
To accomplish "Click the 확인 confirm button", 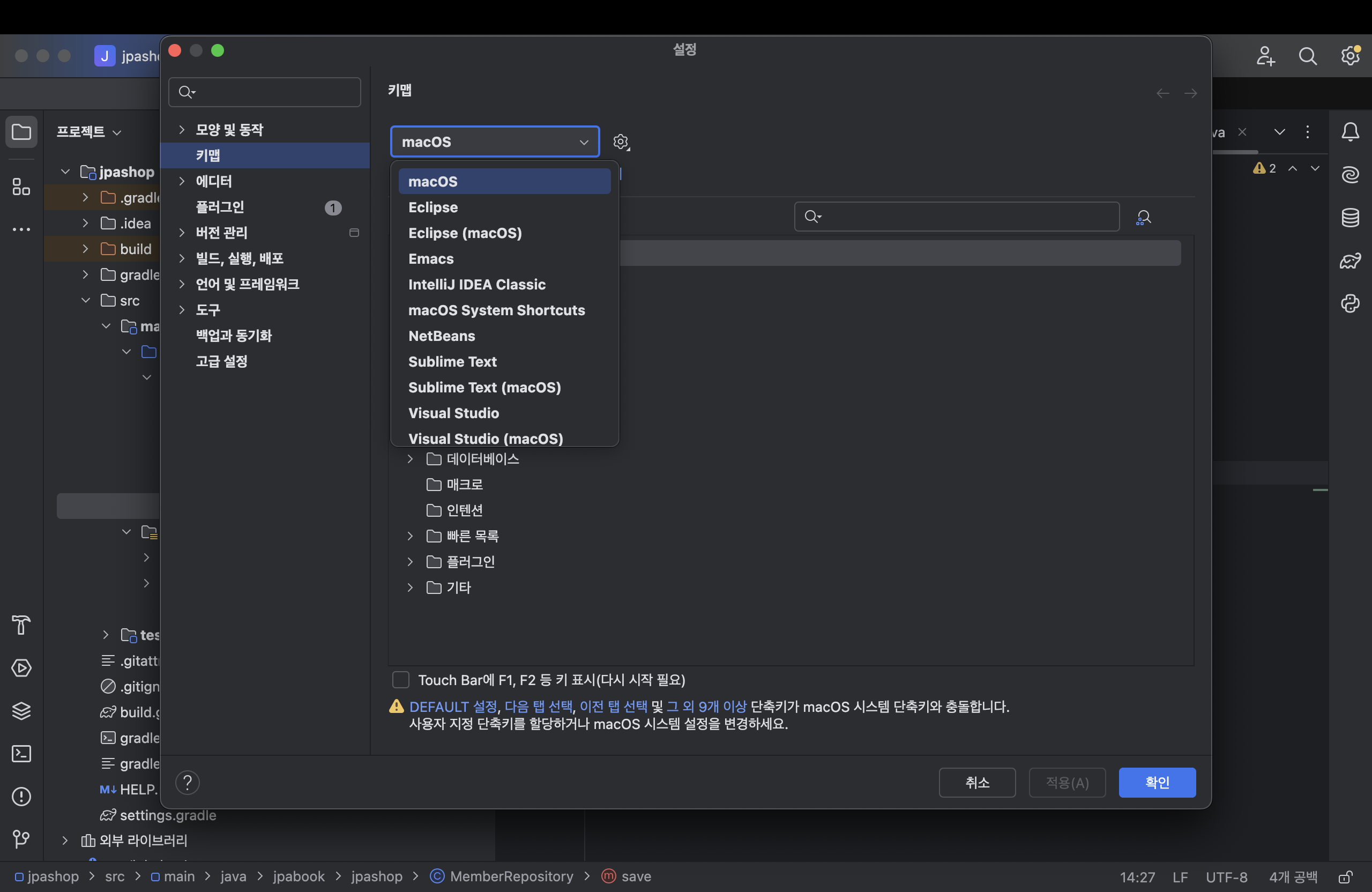I will click(1157, 783).
